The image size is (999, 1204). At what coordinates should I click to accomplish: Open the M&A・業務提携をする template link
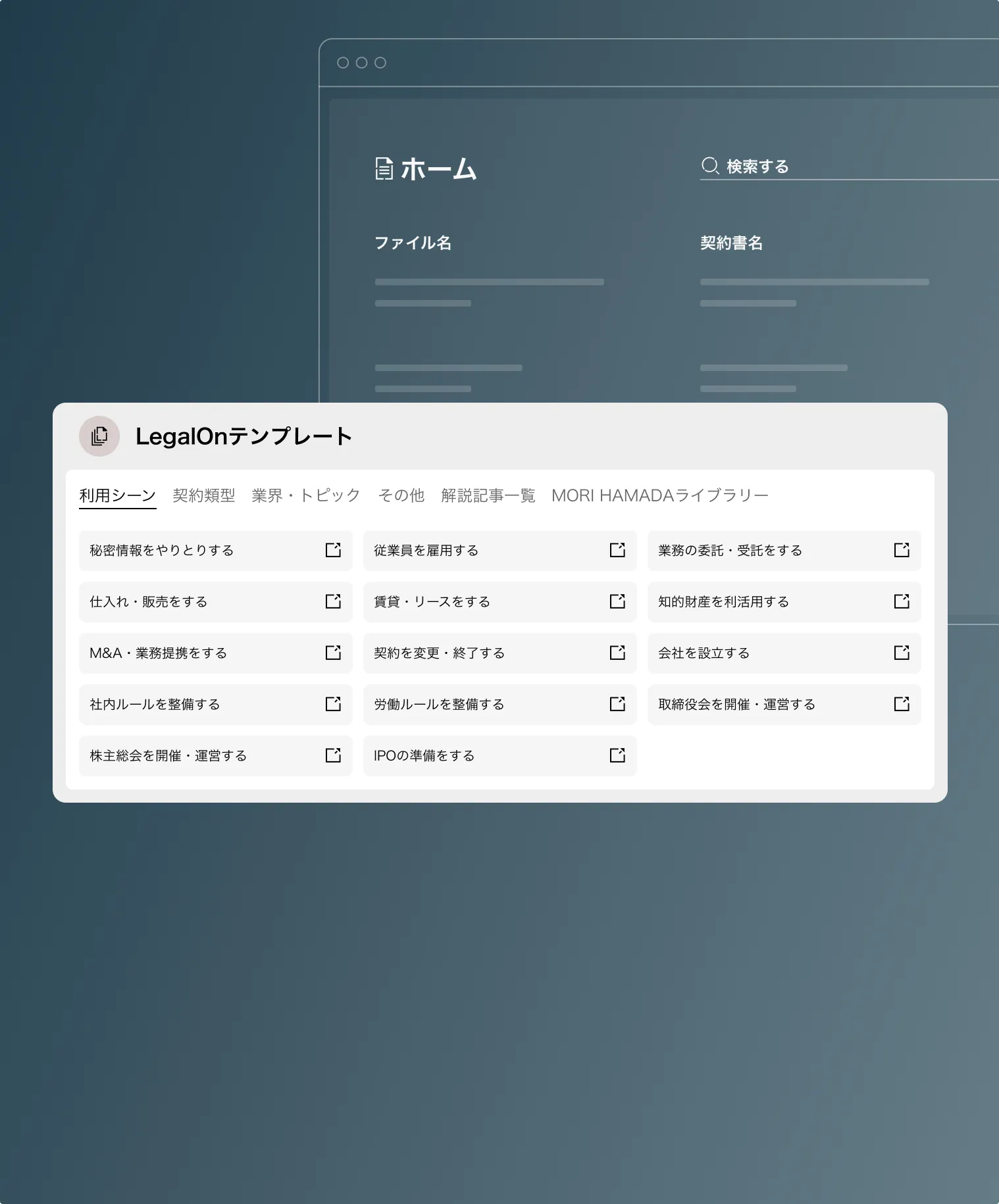(x=216, y=653)
